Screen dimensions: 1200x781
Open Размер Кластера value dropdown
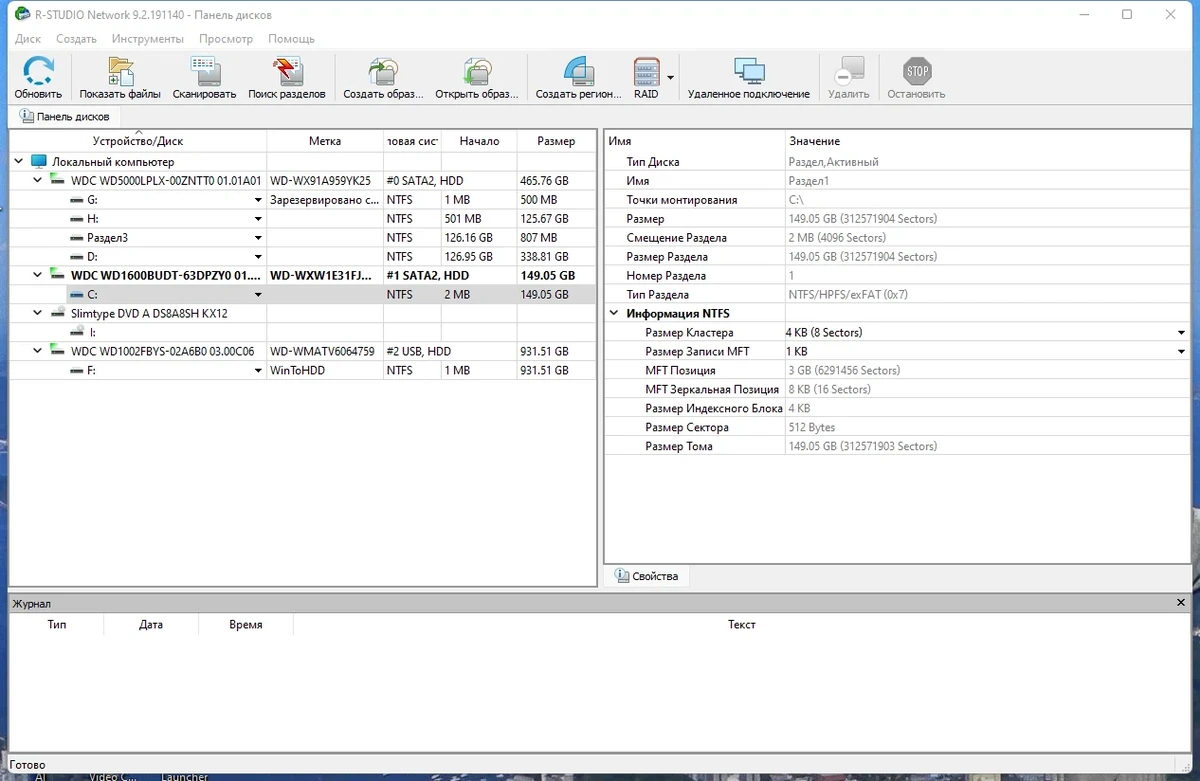pos(1181,333)
